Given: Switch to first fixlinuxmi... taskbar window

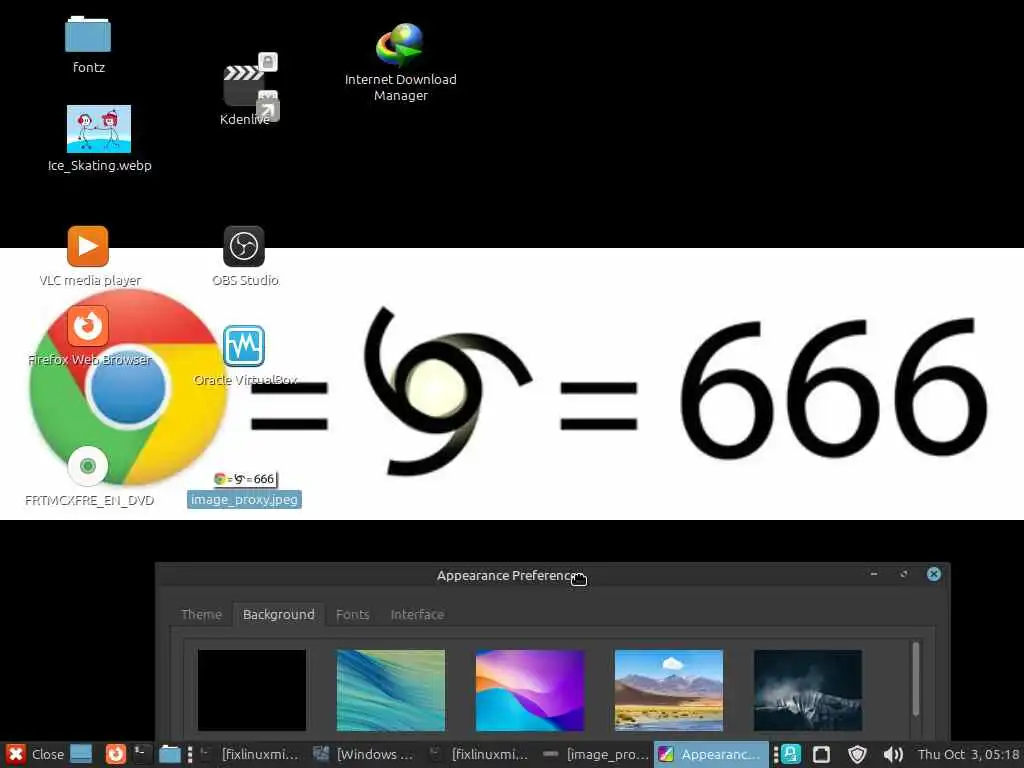Looking at the screenshot, I should 250,754.
